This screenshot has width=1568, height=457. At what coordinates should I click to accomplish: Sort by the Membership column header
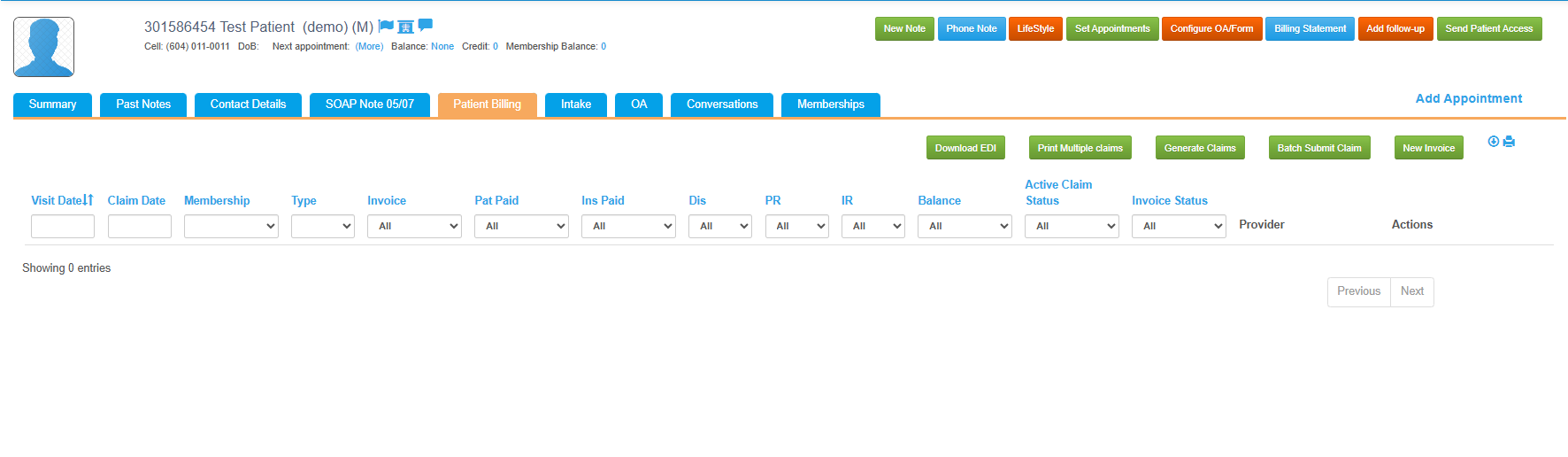[x=217, y=201]
